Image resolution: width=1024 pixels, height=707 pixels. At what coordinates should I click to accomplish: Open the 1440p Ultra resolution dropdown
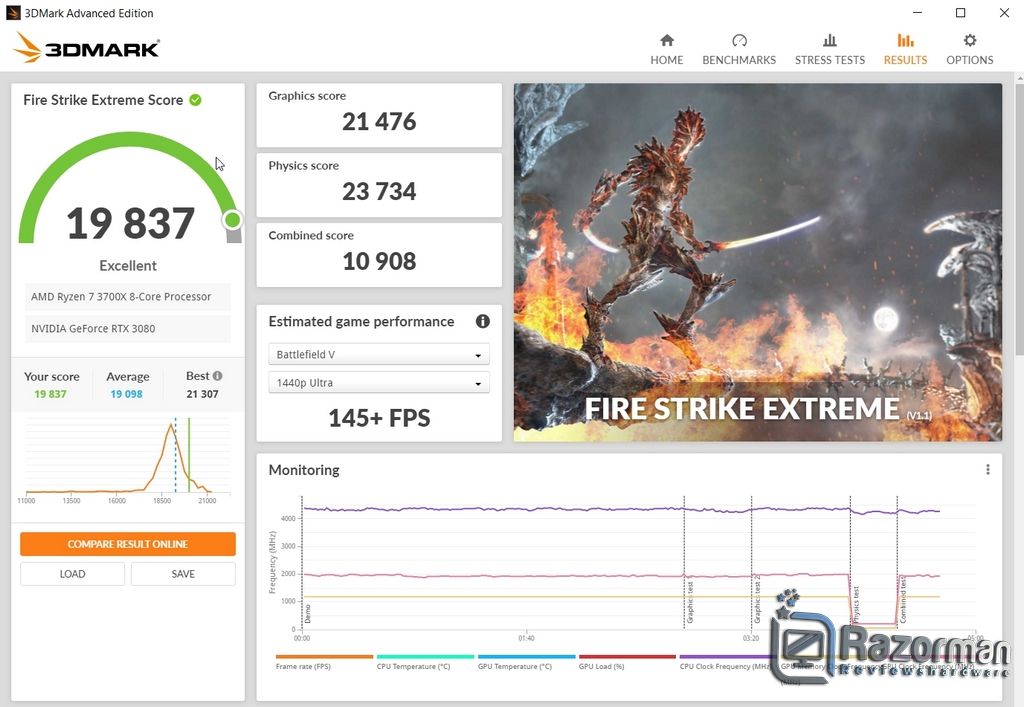[x=379, y=383]
